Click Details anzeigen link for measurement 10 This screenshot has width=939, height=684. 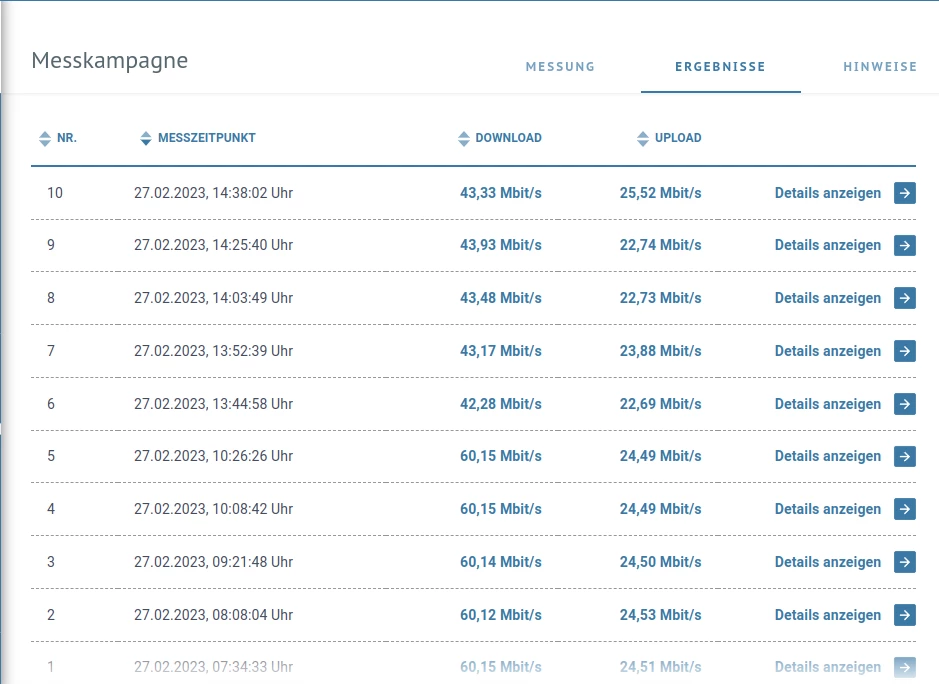coord(828,193)
